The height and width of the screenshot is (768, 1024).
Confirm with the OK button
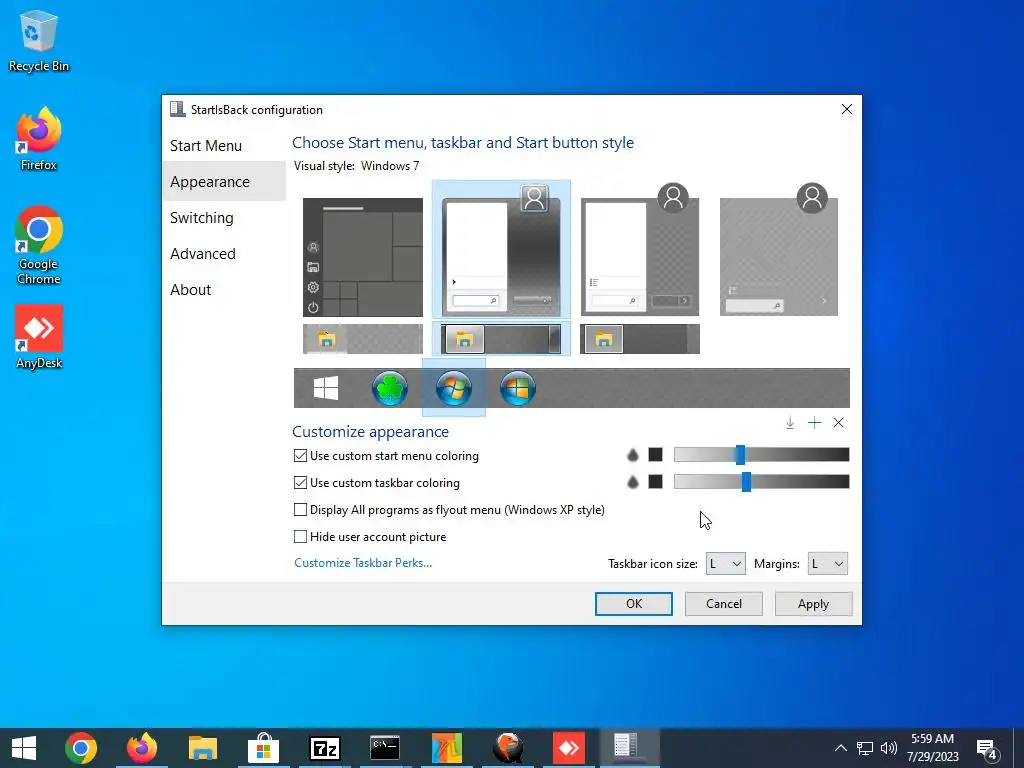coord(633,604)
